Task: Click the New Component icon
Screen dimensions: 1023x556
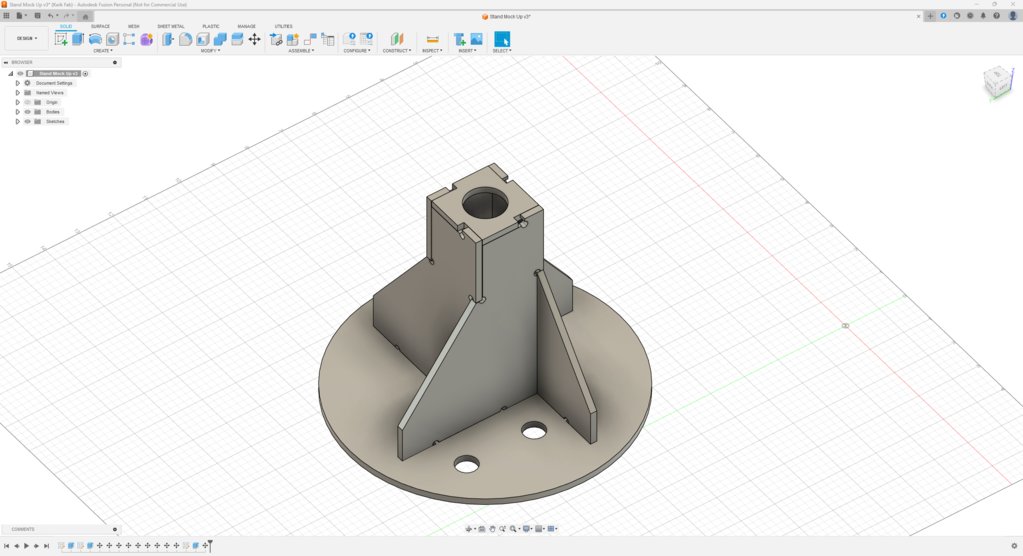Action: click(293, 39)
